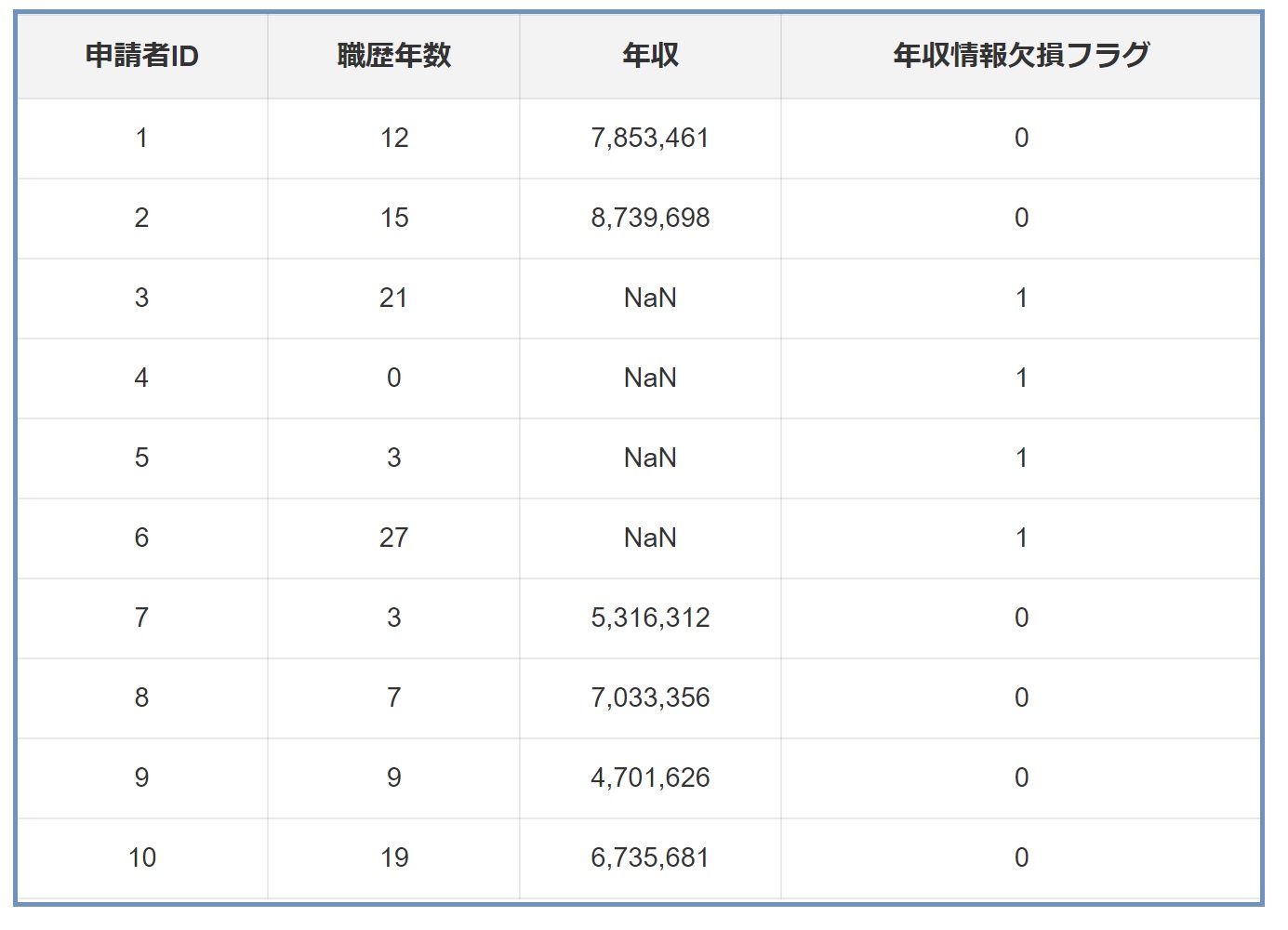Select the 年収 column header
This screenshot has width=1288, height=930.
[650, 57]
